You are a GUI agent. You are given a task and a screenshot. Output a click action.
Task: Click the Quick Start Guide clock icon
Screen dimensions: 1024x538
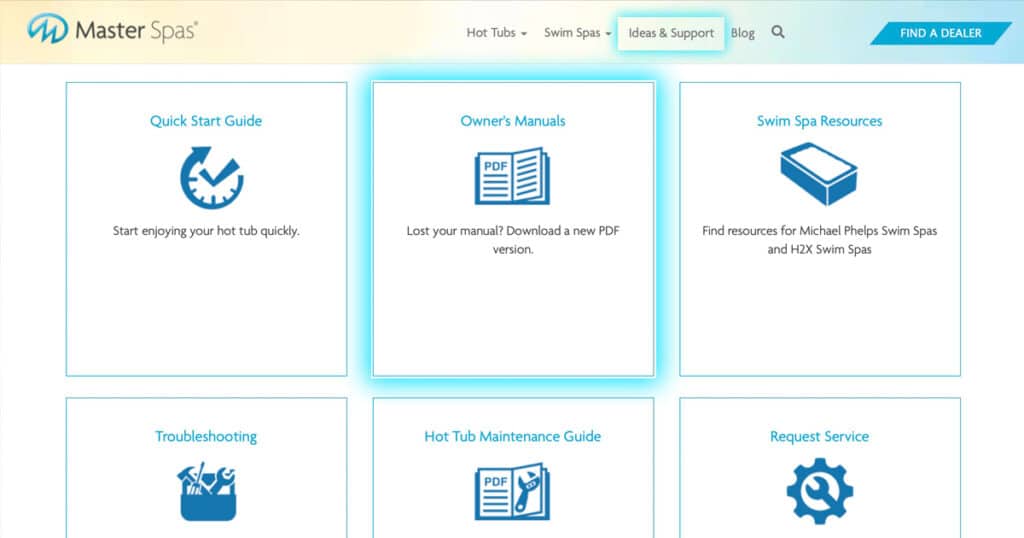[211, 177]
